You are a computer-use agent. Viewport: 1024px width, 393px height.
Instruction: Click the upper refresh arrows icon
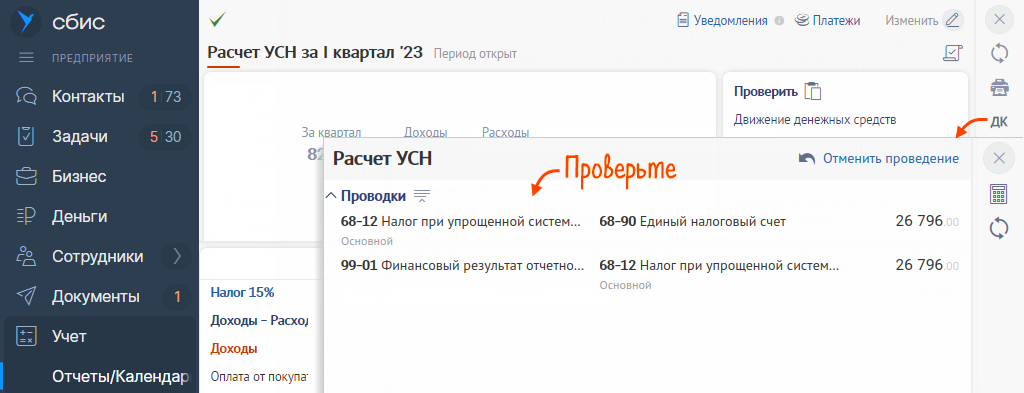pyautogui.click(x=999, y=53)
